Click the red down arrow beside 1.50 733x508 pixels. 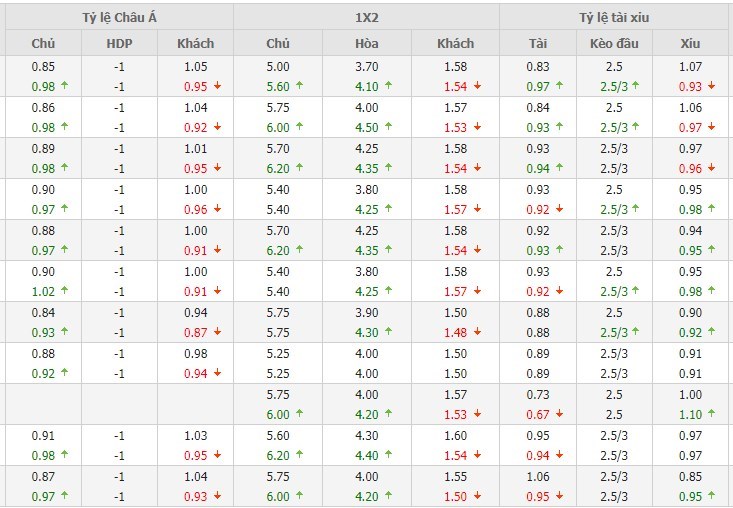(478, 497)
